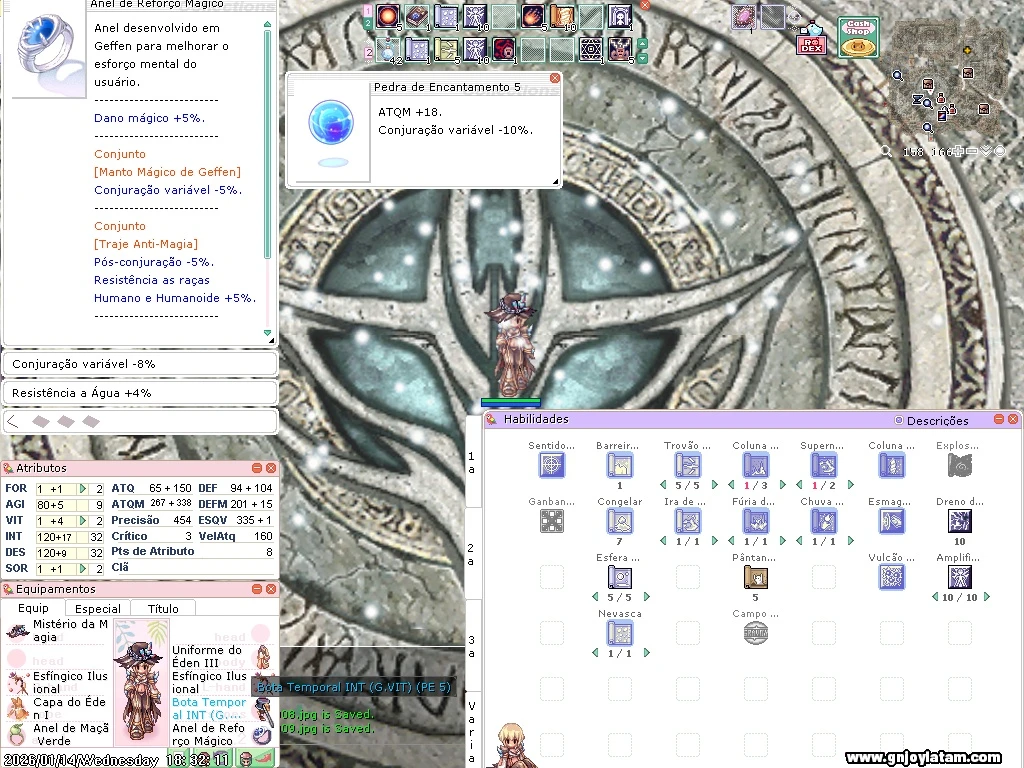Click the Bota Temporal INT equipment entry
1024x768 pixels.
pyautogui.click(x=208, y=708)
